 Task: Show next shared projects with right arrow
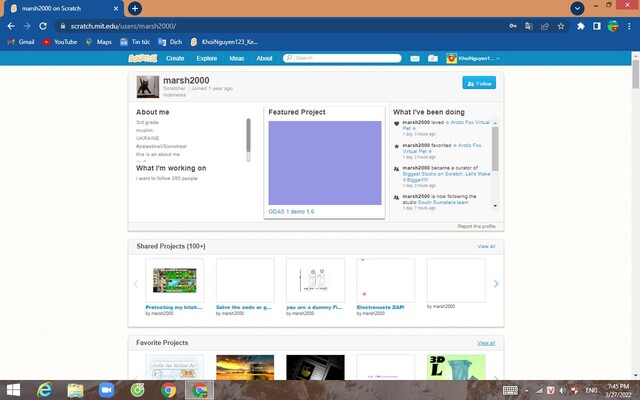pyautogui.click(x=496, y=284)
